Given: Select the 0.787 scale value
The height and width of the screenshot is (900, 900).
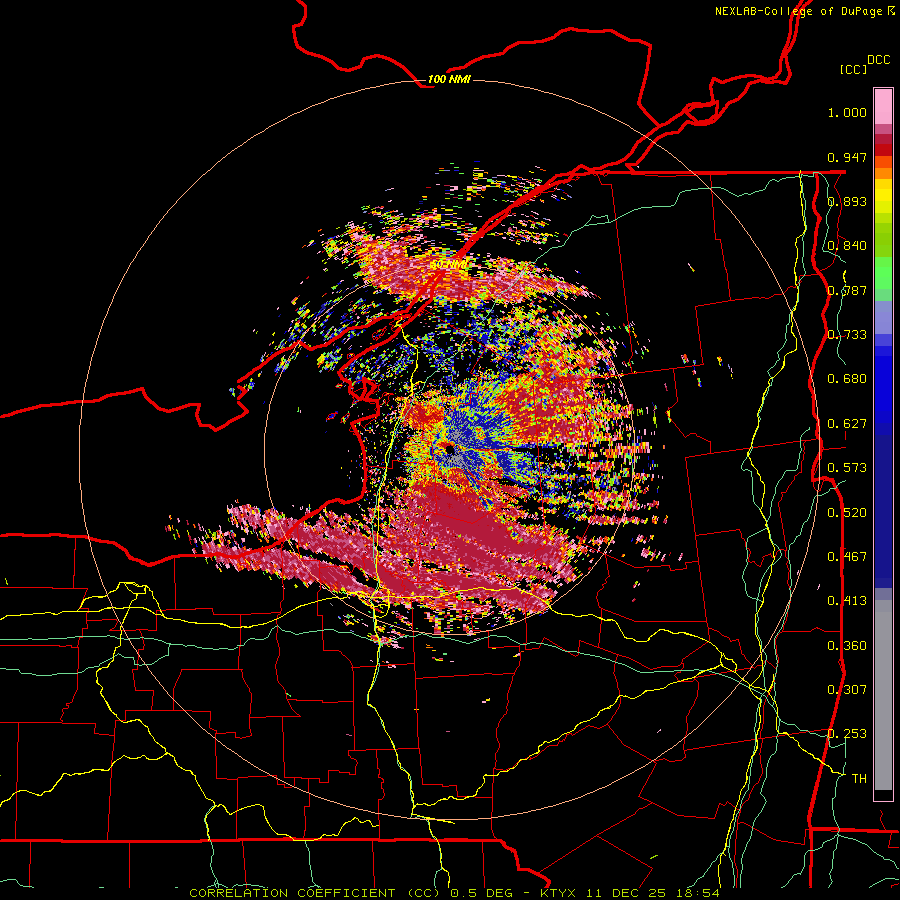Looking at the screenshot, I should click(x=847, y=290).
